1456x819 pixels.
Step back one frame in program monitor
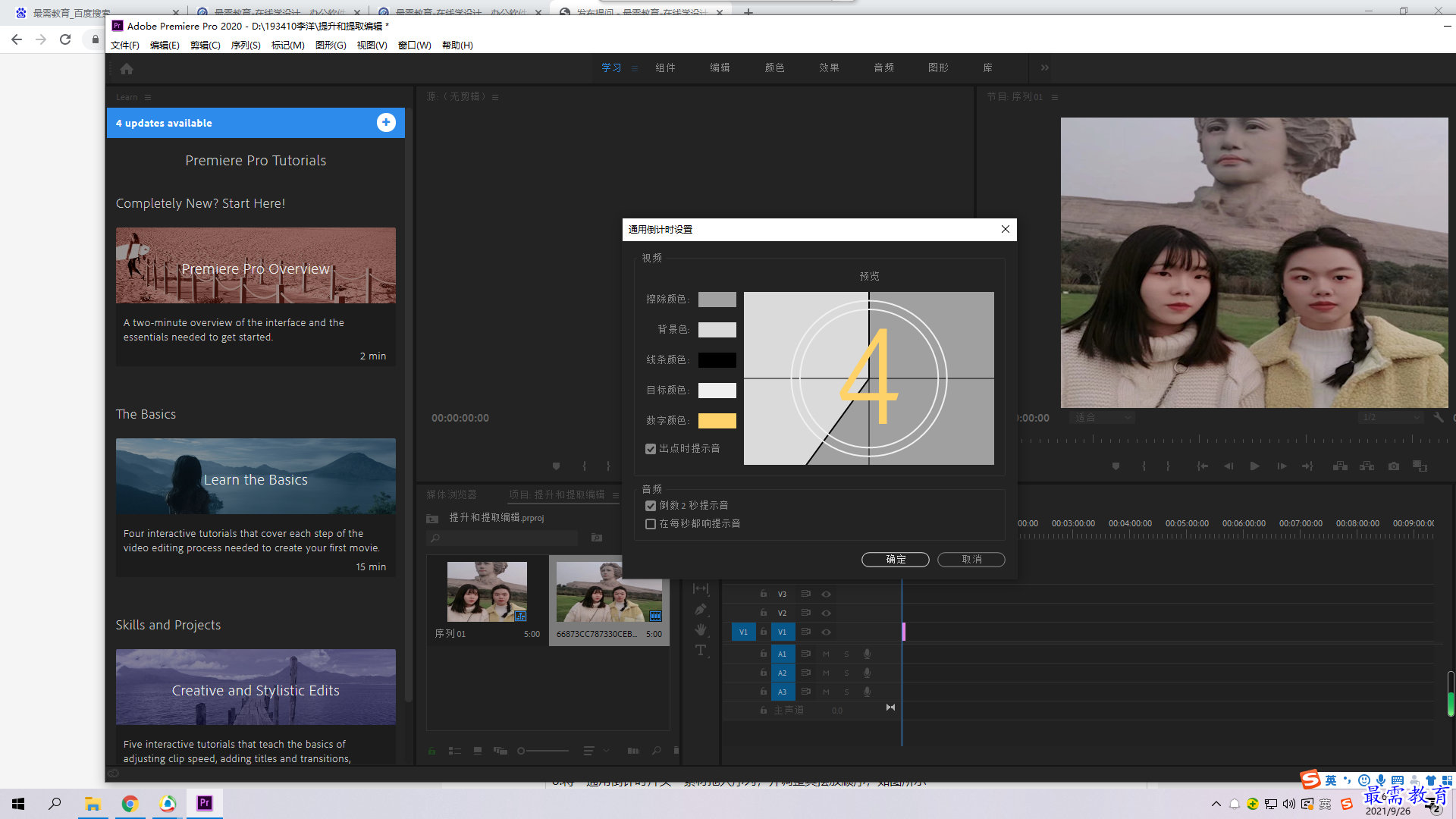[1228, 466]
